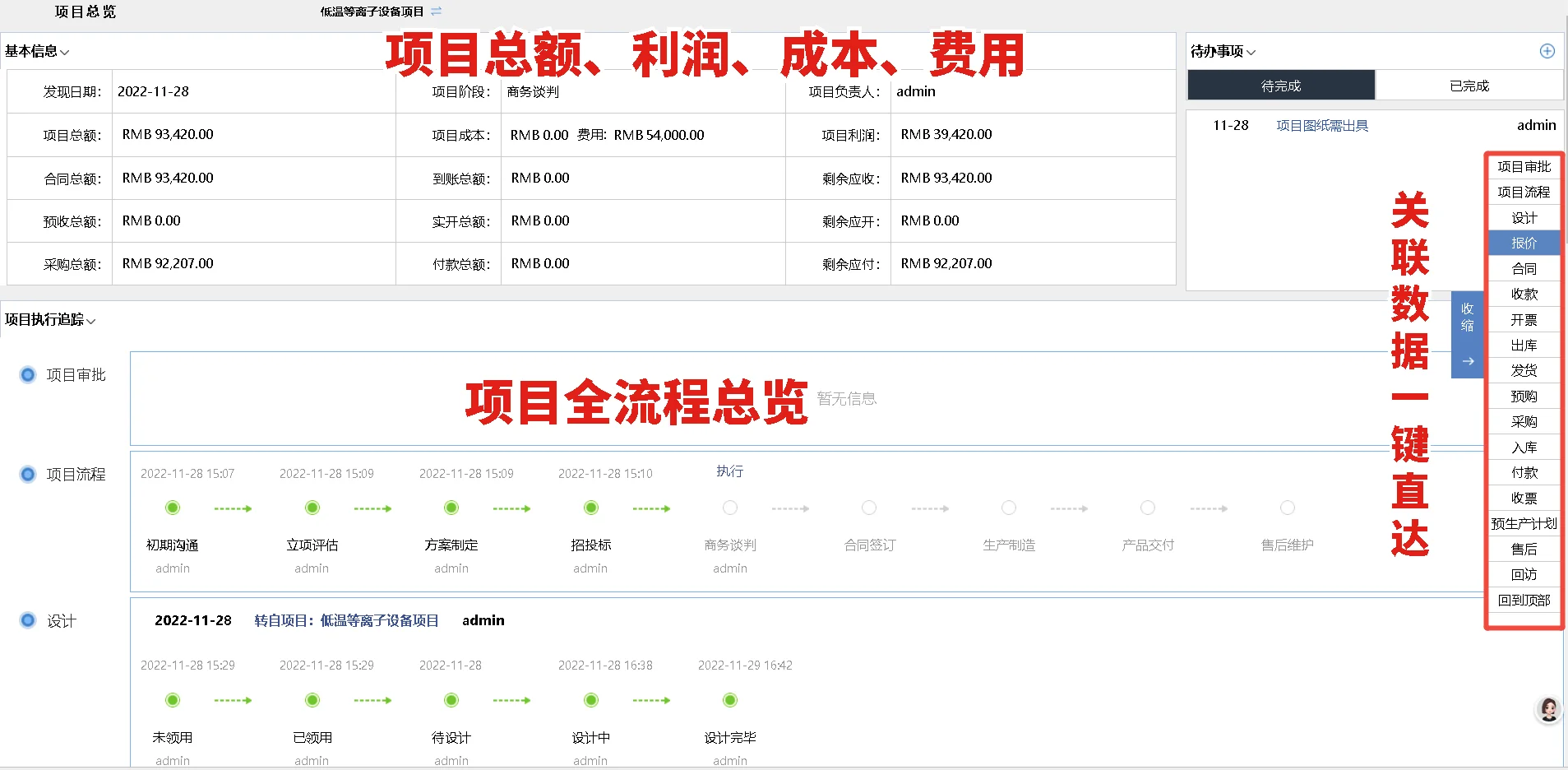Click the pending 合同签订 status node
This screenshot has width=1568, height=770.
[869, 508]
